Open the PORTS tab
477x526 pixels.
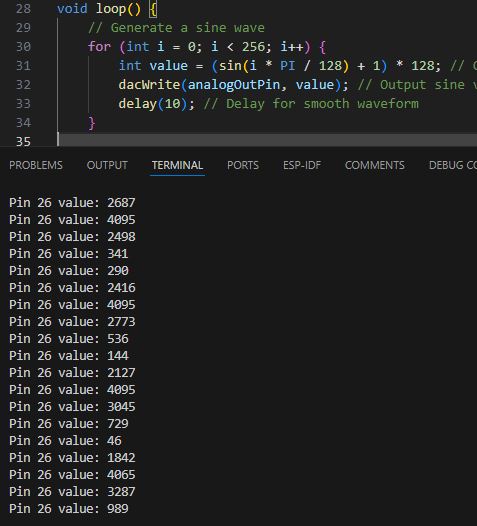[243, 165]
